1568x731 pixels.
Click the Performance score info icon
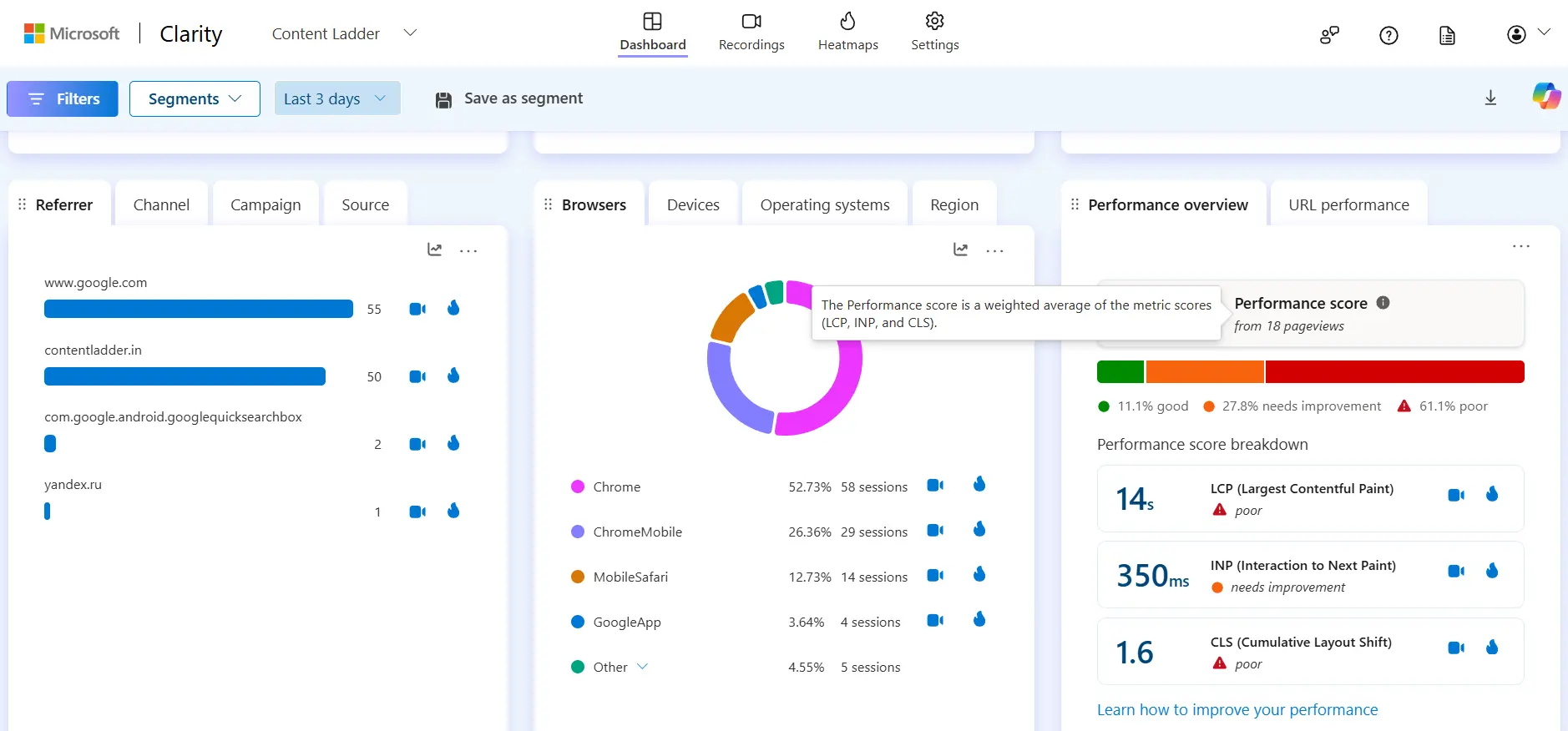pos(1383,303)
